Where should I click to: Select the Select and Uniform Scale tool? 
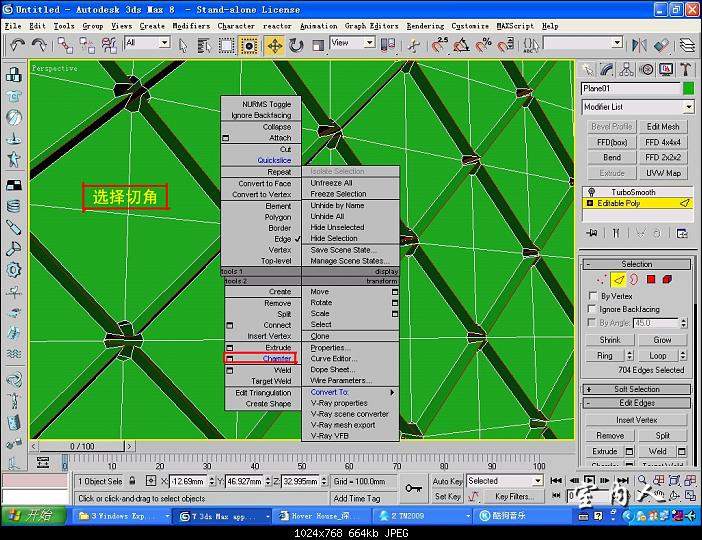coord(317,46)
